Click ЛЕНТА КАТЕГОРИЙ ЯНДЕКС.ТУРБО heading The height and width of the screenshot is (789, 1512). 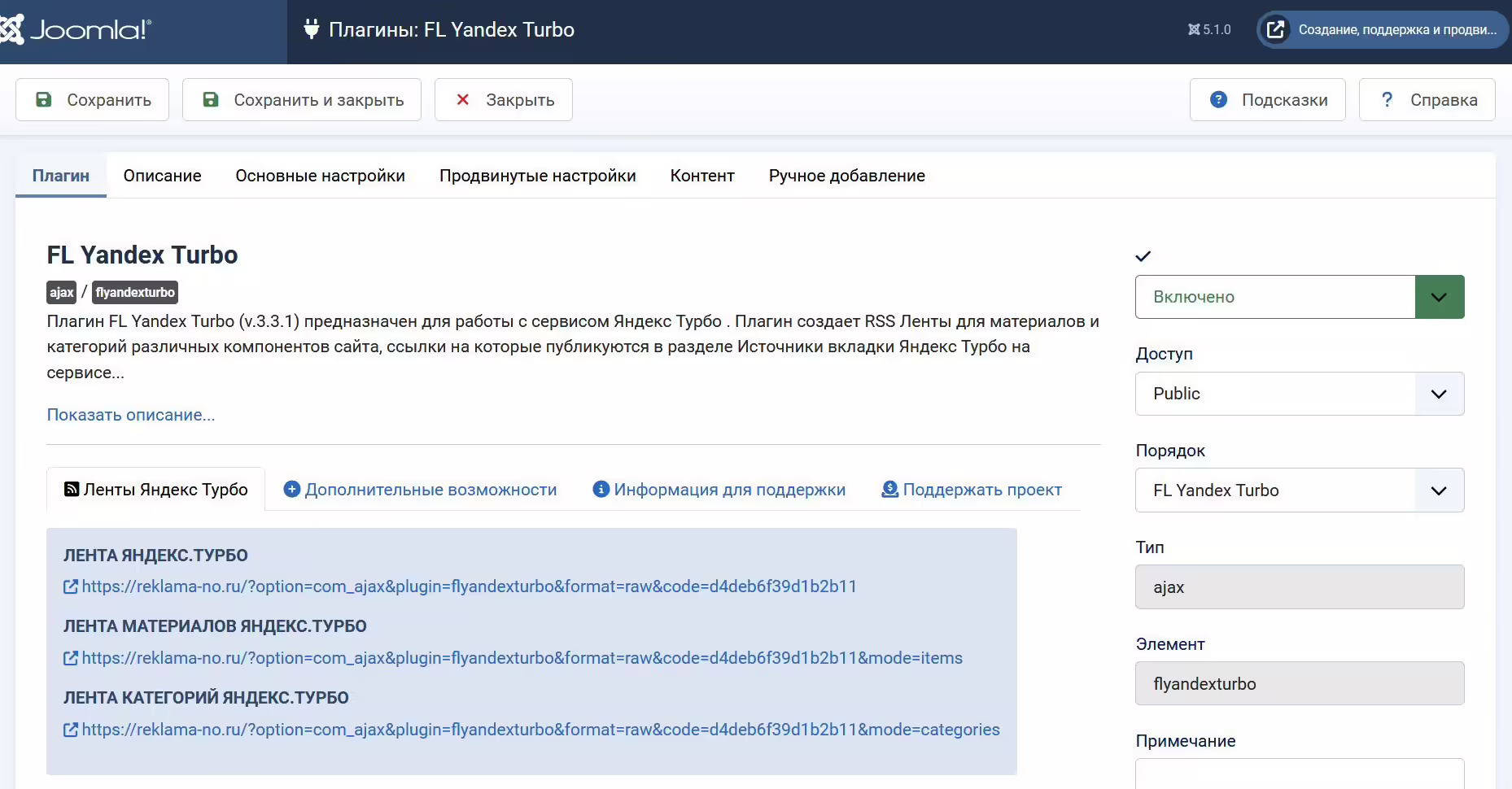(x=206, y=698)
